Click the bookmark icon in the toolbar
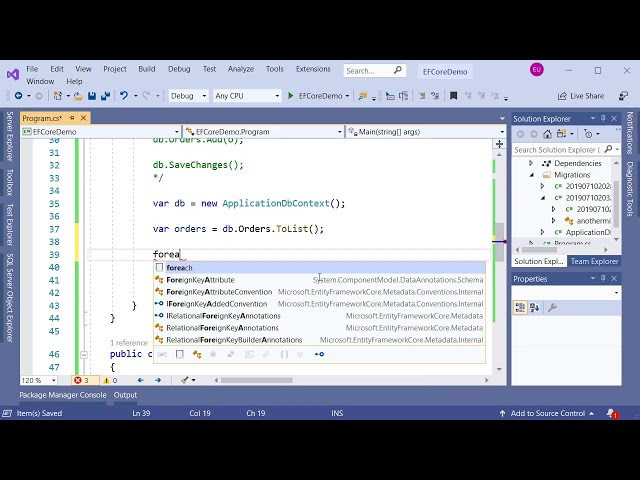 [x=453, y=96]
